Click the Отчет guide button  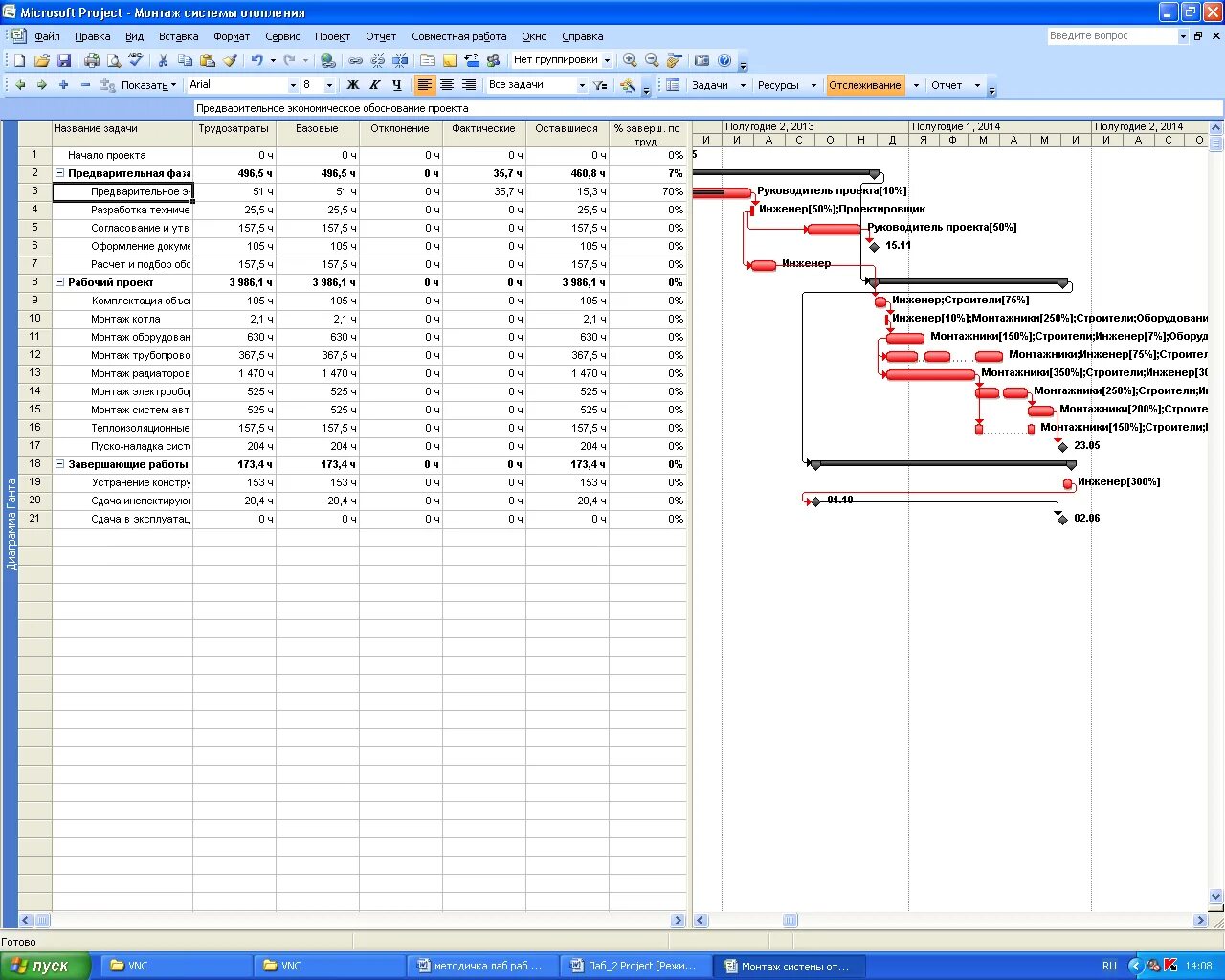click(x=947, y=85)
